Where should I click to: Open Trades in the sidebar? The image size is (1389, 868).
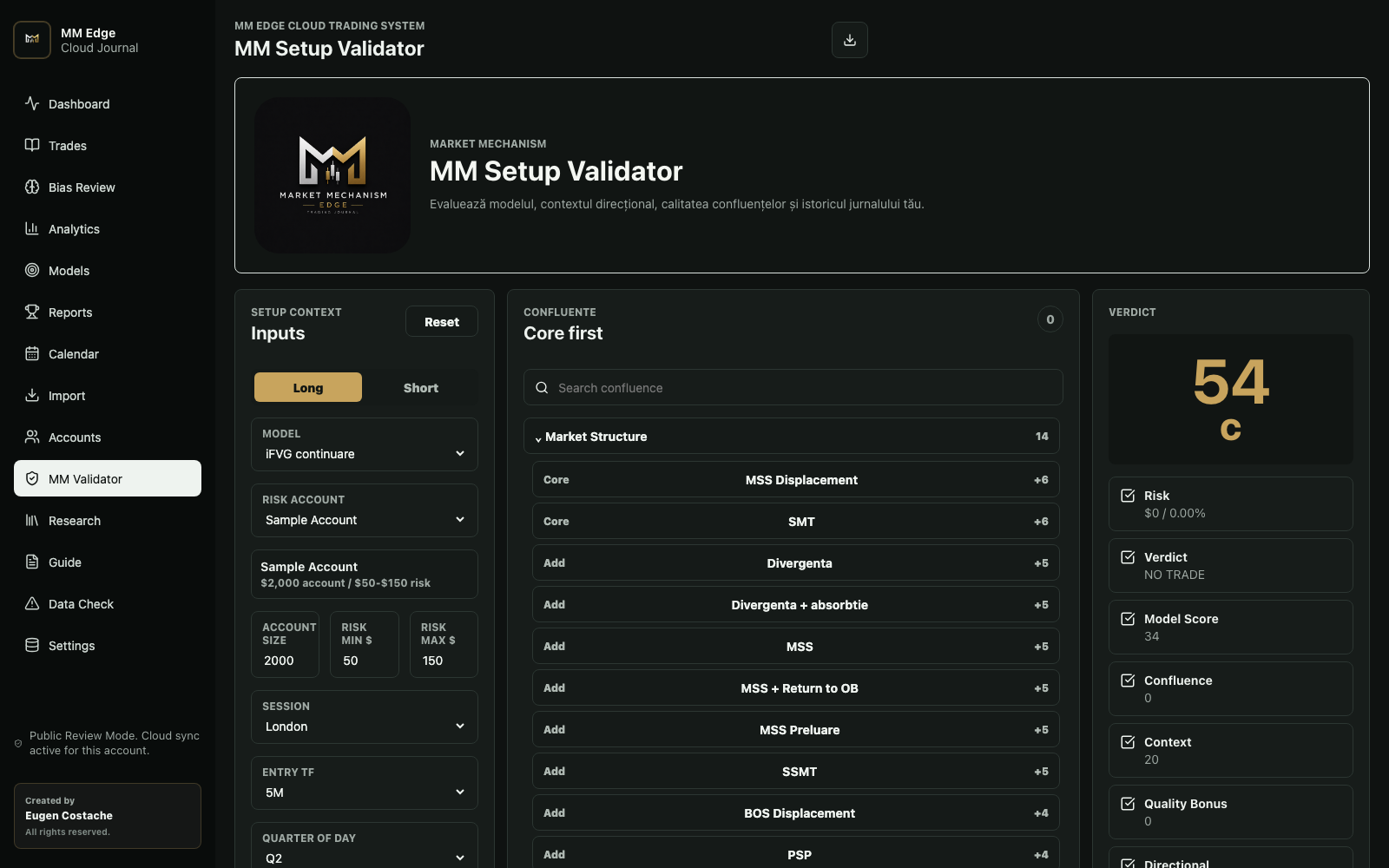tap(108, 145)
